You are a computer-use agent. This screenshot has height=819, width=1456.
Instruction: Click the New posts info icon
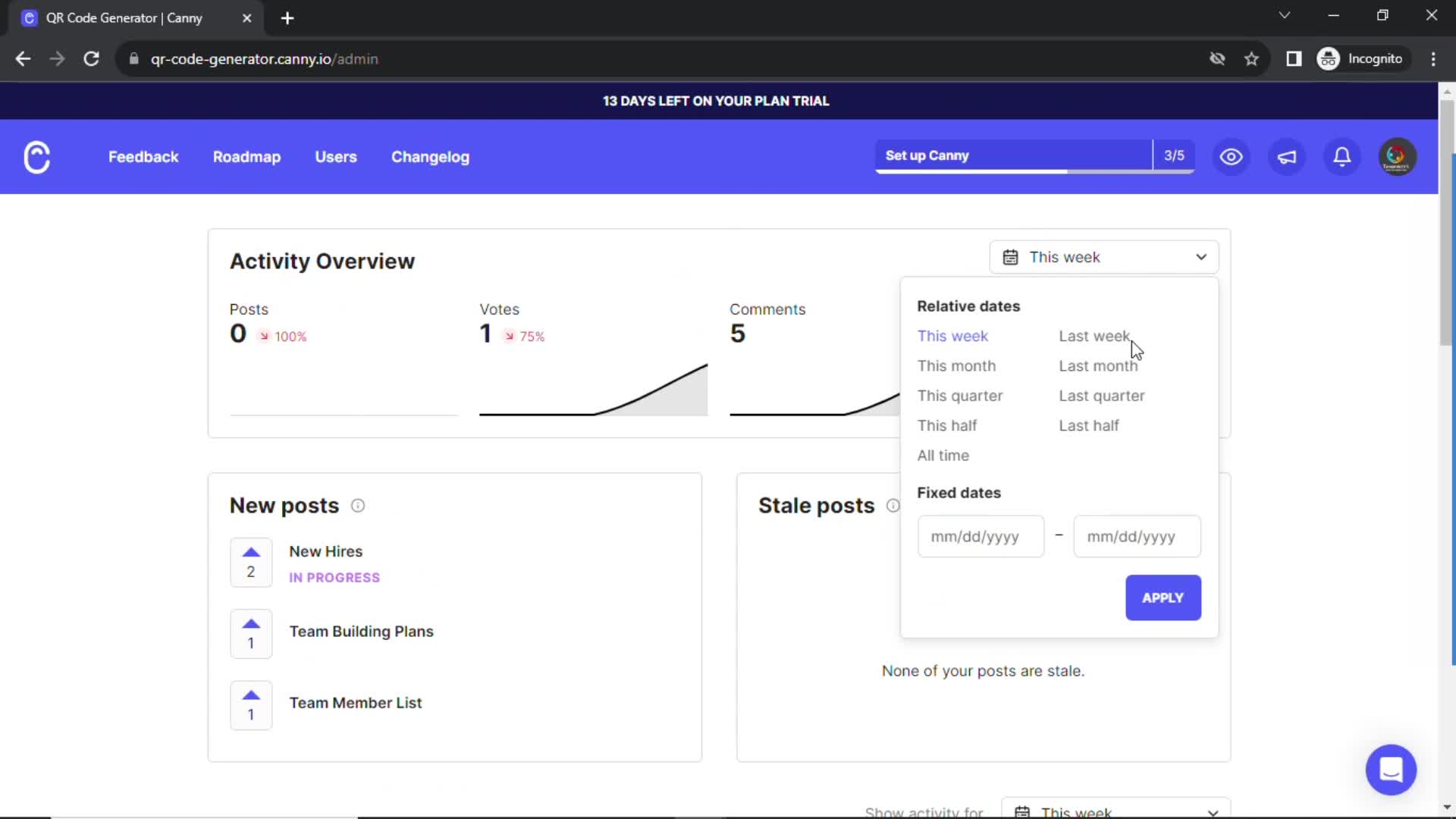pos(358,506)
